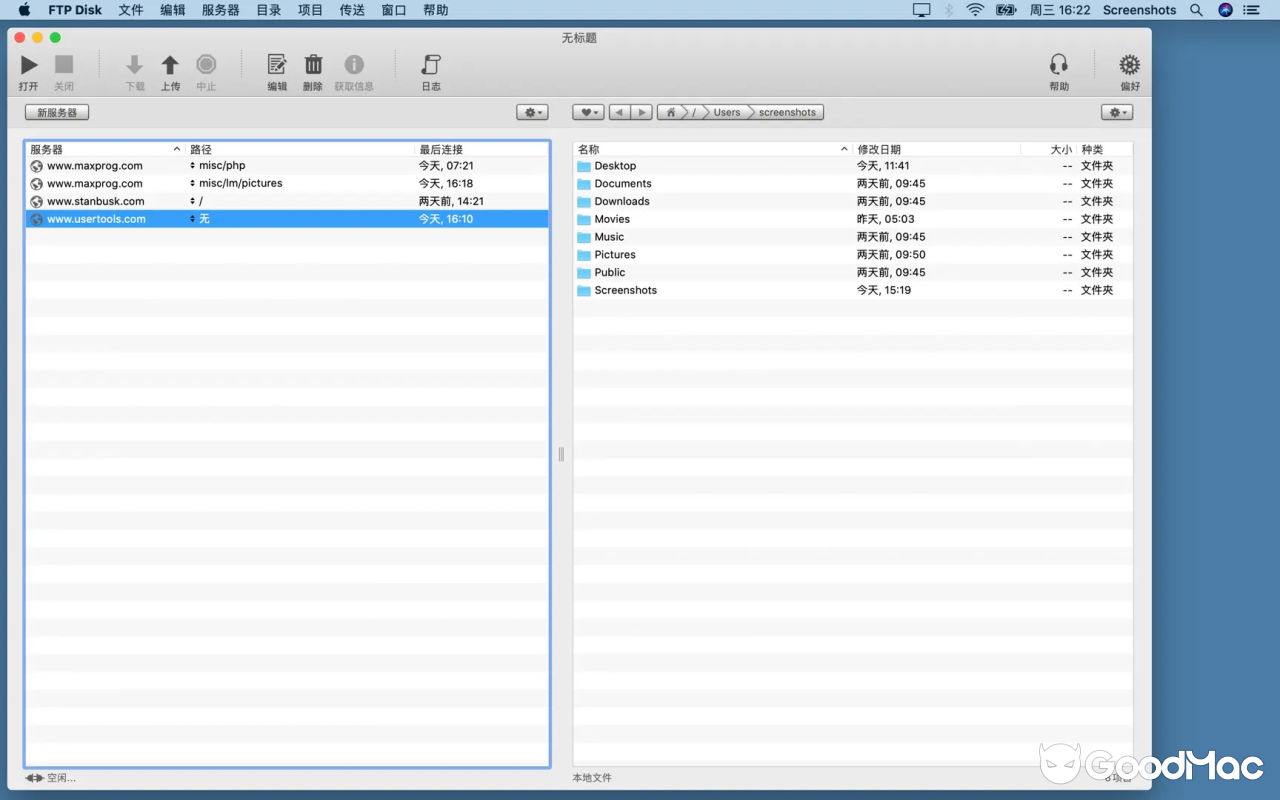Click the 新服务器 button
Screen dimensions: 1280x800
[56, 112]
